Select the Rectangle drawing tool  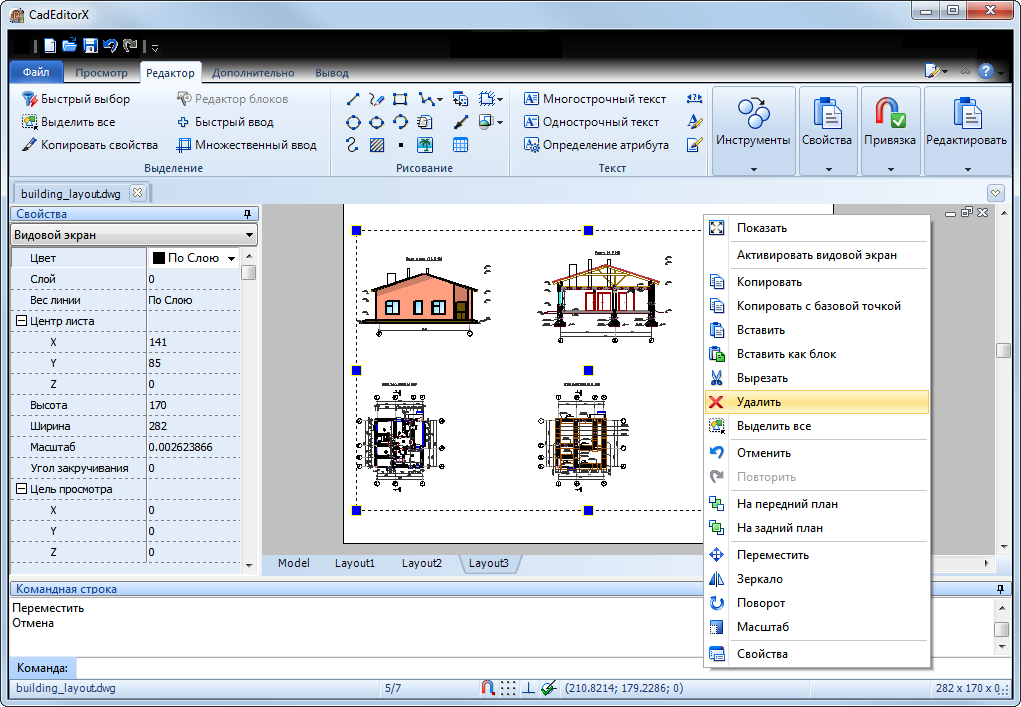(400, 99)
